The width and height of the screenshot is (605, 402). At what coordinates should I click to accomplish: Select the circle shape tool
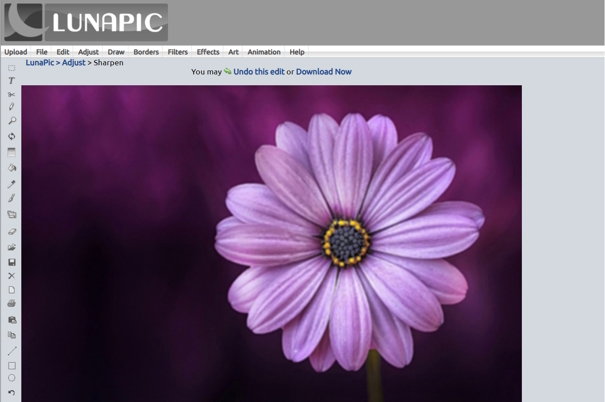pos(12,378)
